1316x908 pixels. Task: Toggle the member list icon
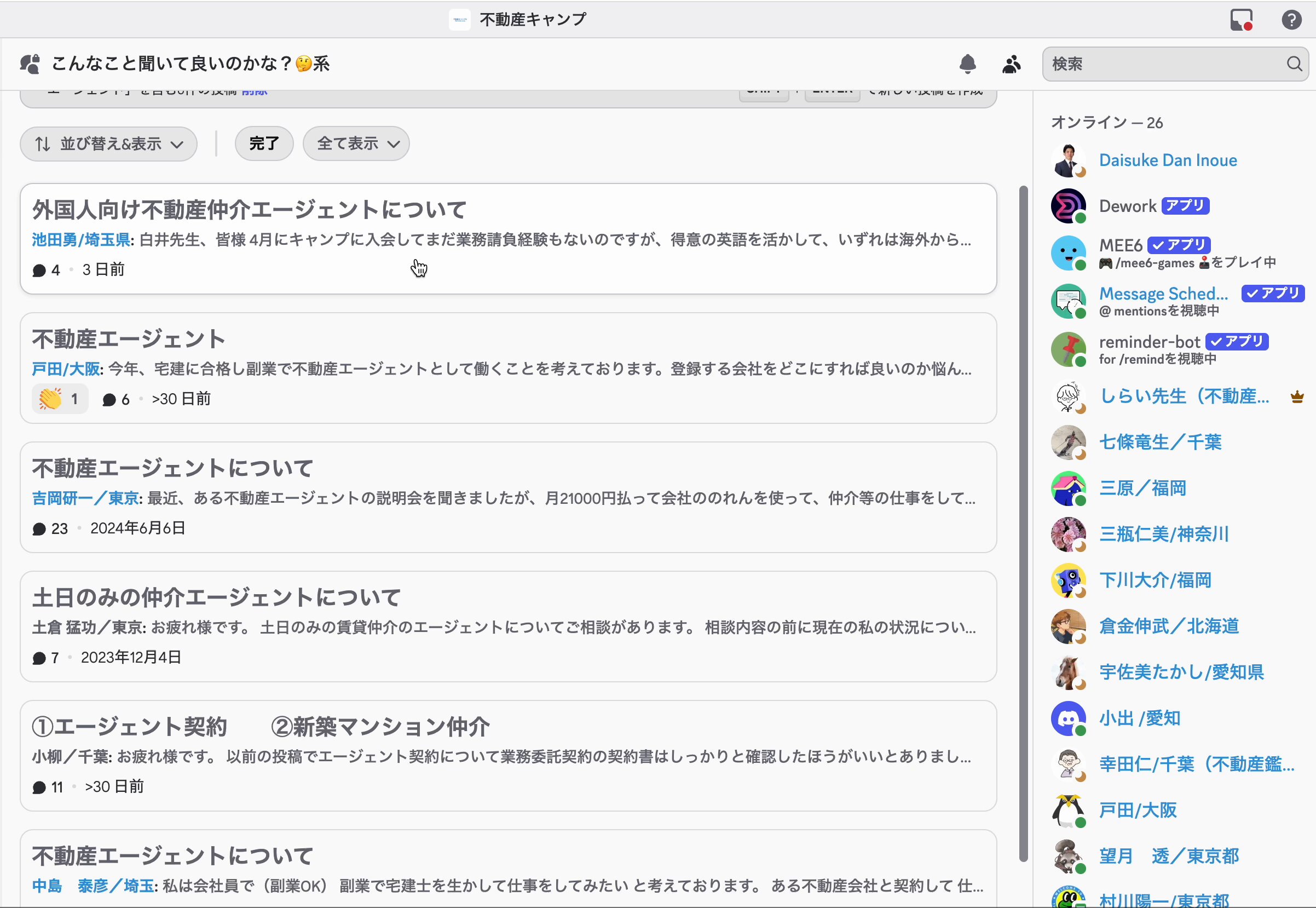point(1011,64)
